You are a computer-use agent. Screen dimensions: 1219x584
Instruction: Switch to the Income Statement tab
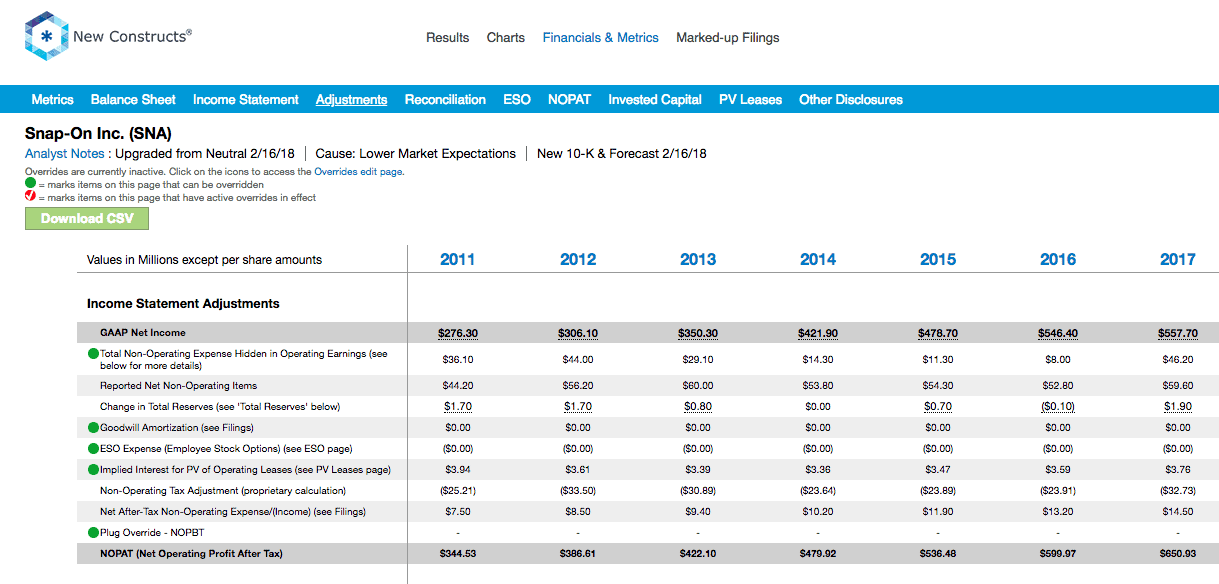(x=245, y=100)
